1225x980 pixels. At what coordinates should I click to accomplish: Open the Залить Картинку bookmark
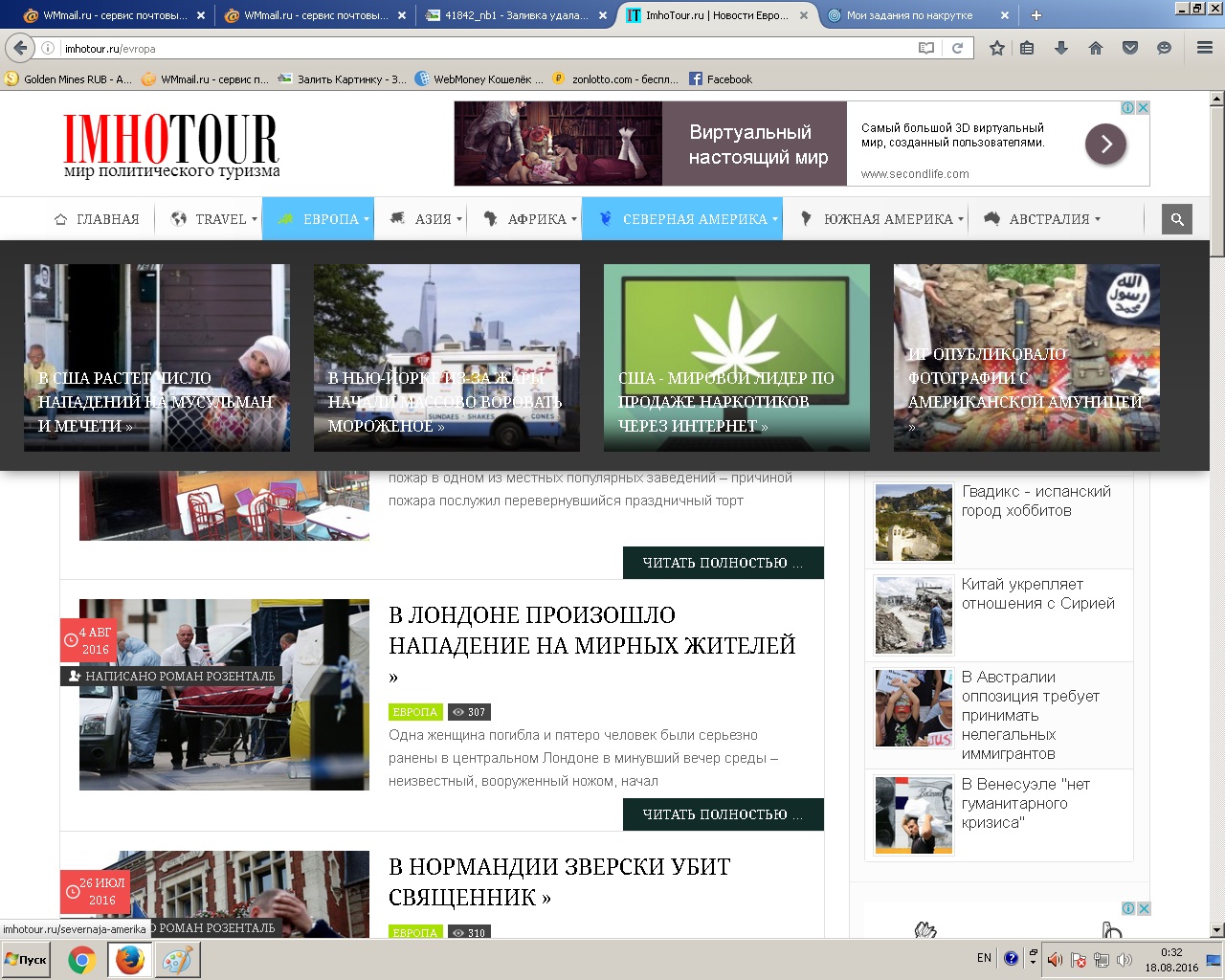[x=342, y=79]
